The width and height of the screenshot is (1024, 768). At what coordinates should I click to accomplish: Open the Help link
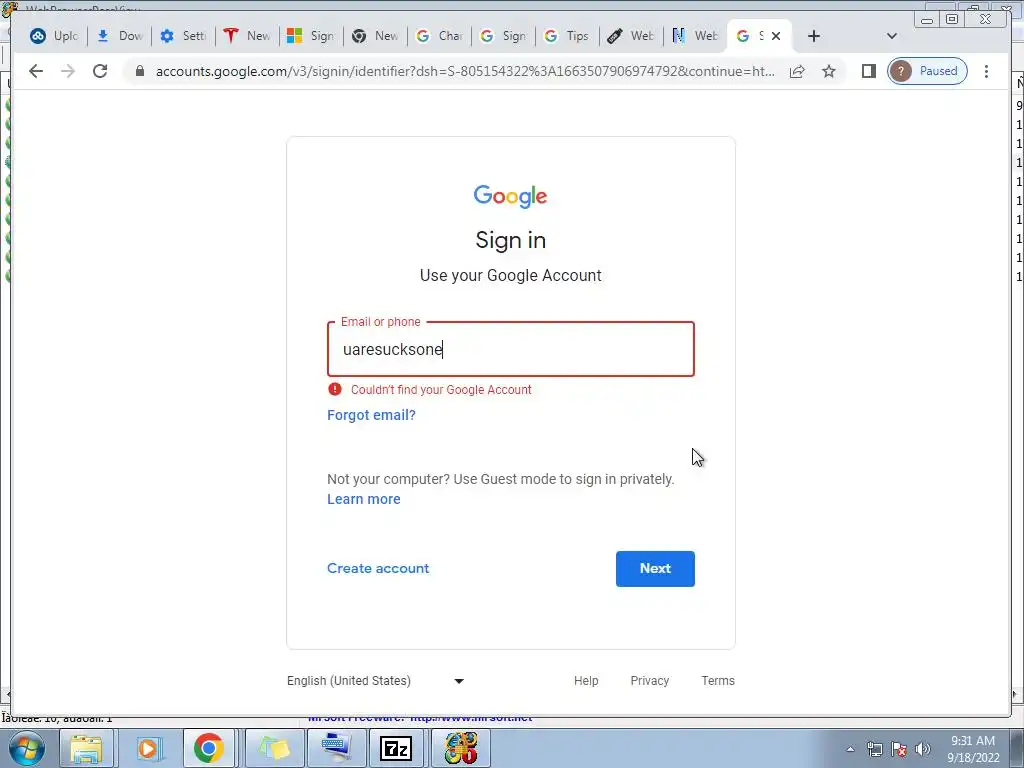(x=586, y=680)
